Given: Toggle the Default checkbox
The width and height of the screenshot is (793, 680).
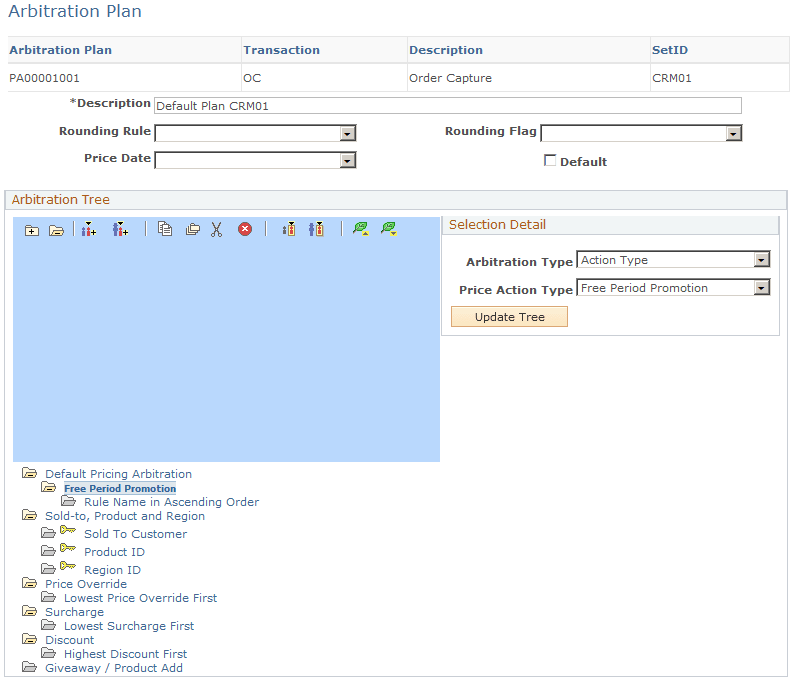Looking at the screenshot, I should coord(550,160).
